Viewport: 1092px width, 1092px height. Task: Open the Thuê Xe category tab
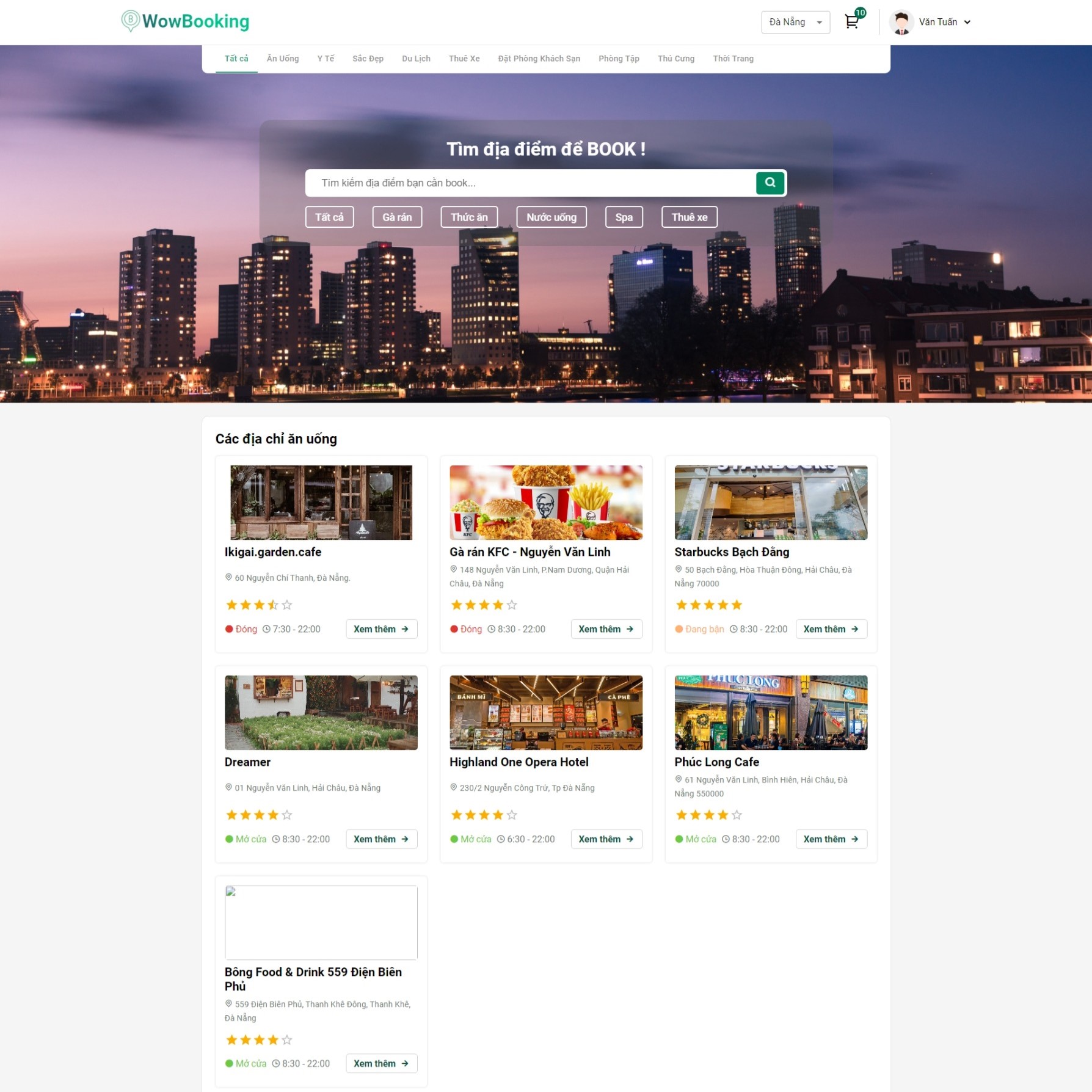[x=464, y=59]
